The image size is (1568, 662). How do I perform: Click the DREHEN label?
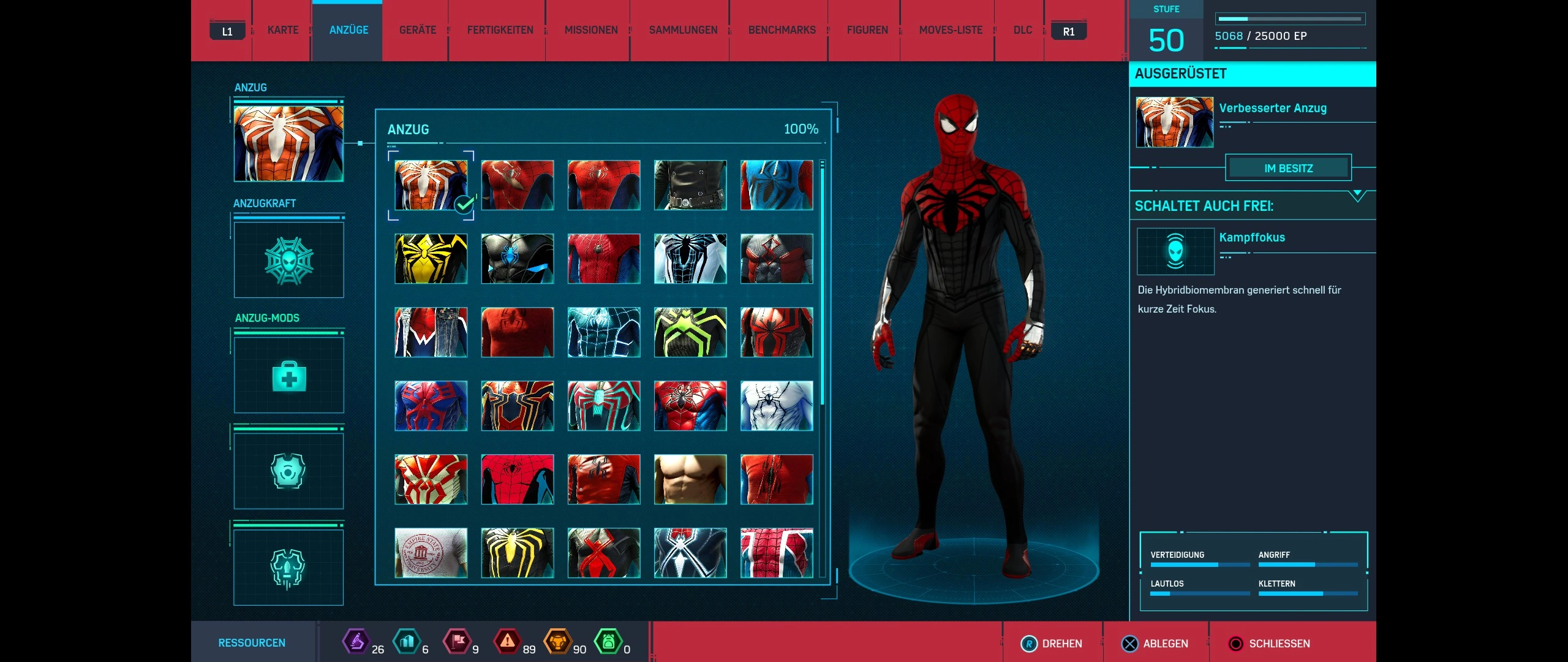(x=1062, y=644)
